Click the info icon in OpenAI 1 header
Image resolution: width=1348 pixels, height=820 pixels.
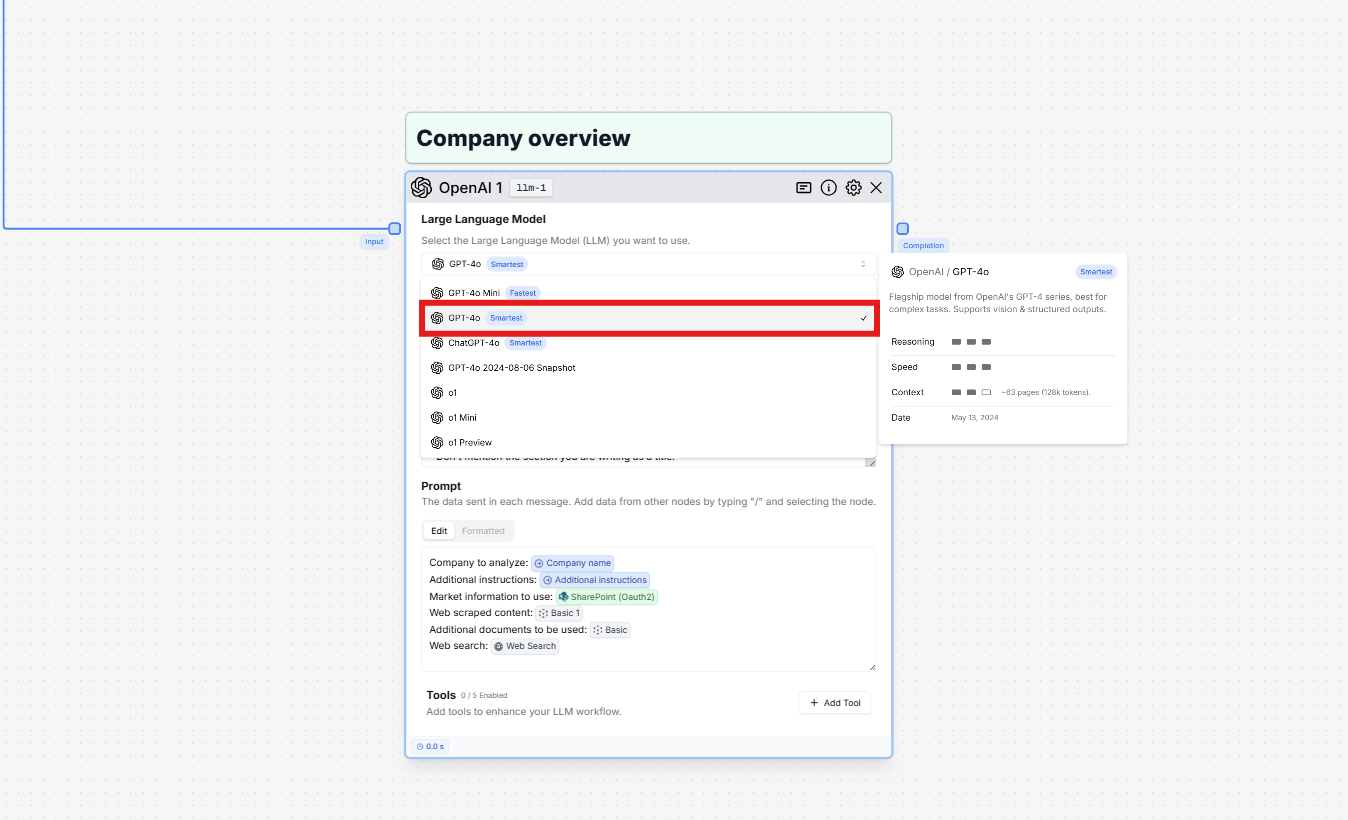pos(828,188)
